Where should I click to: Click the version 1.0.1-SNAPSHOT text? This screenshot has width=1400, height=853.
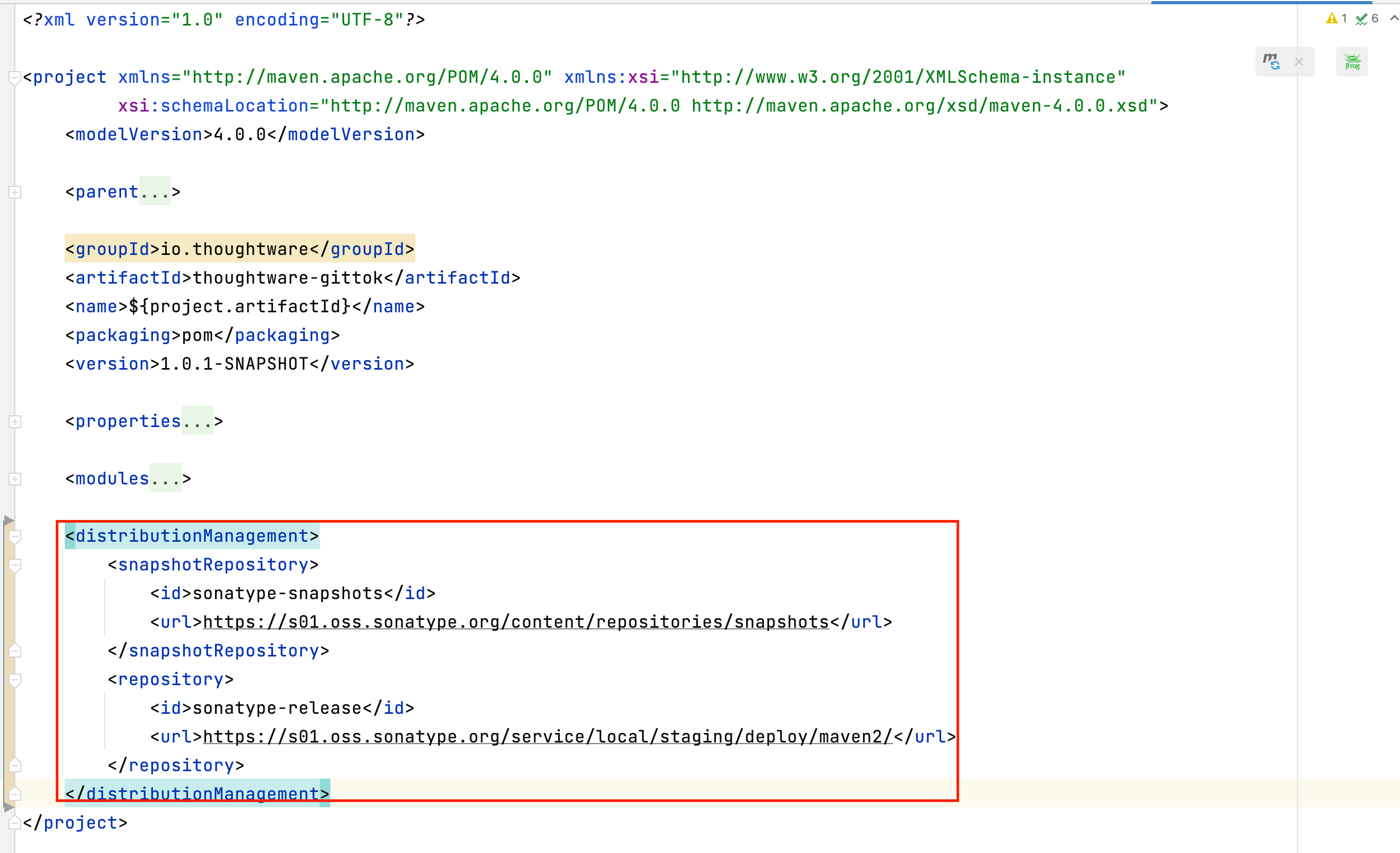234,364
